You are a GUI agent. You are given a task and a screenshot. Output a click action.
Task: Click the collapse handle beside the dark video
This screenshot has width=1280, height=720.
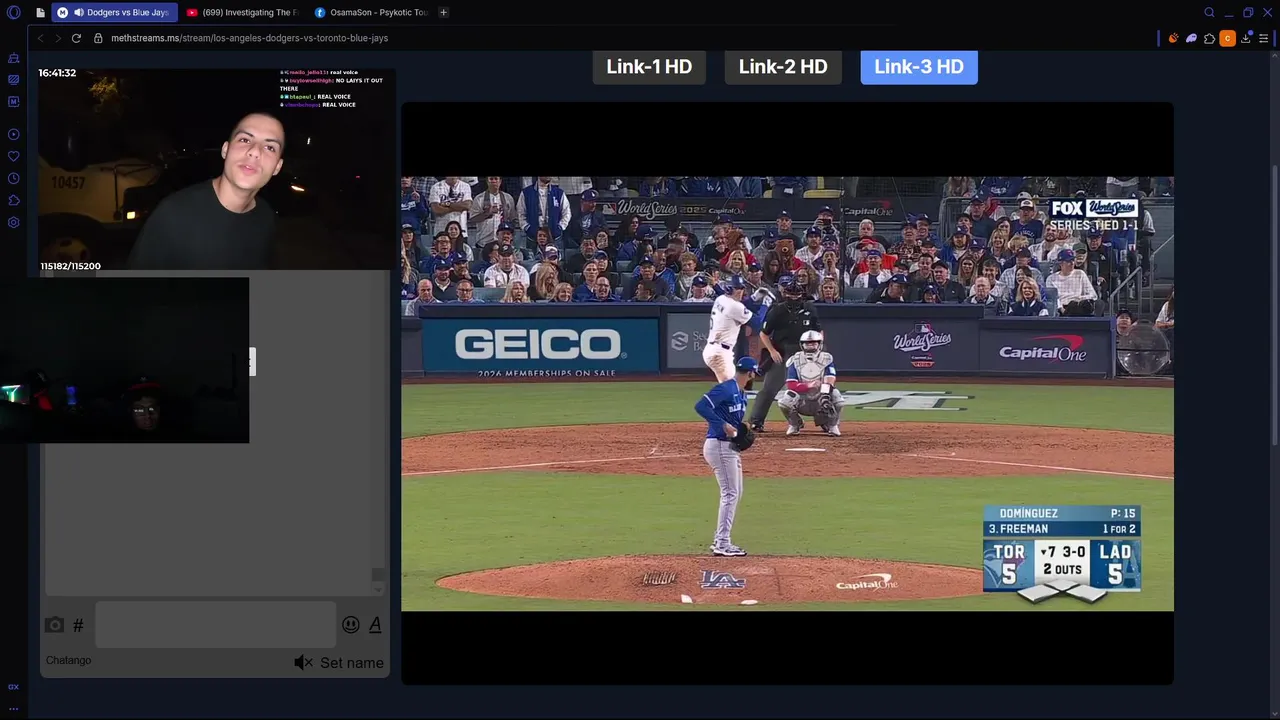[252, 362]
